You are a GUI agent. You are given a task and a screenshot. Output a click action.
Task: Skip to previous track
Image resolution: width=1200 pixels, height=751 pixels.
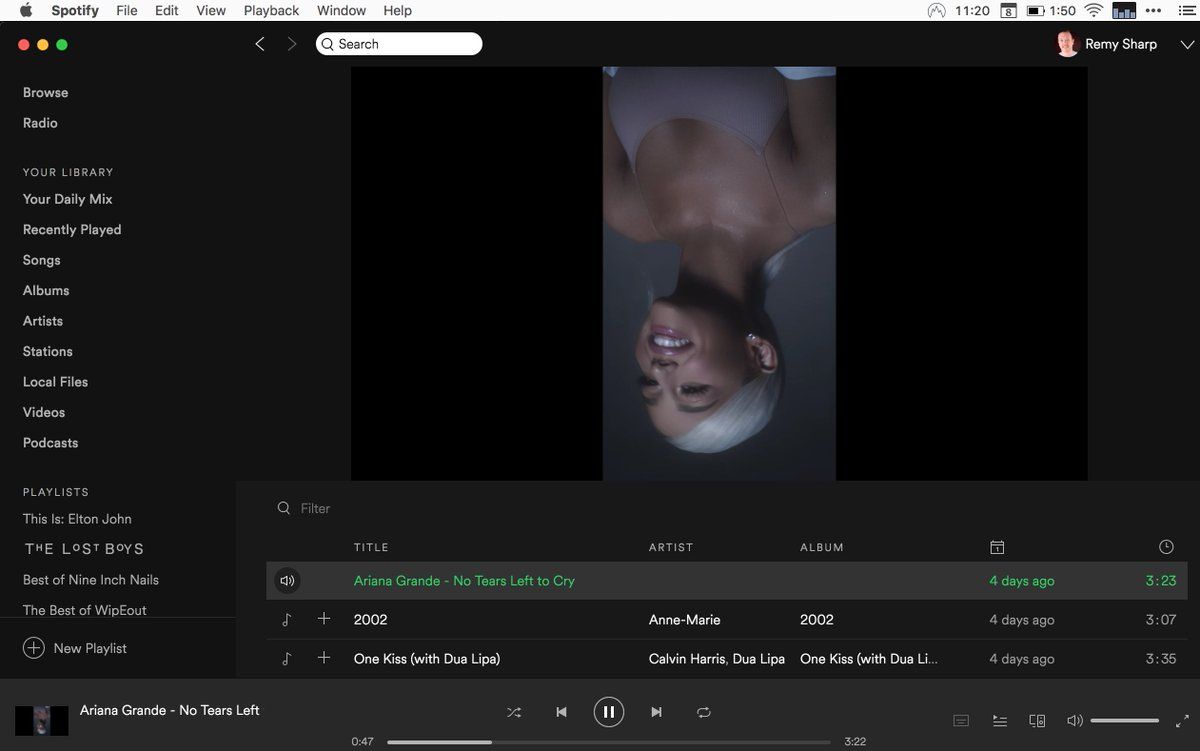pos(561,712)
